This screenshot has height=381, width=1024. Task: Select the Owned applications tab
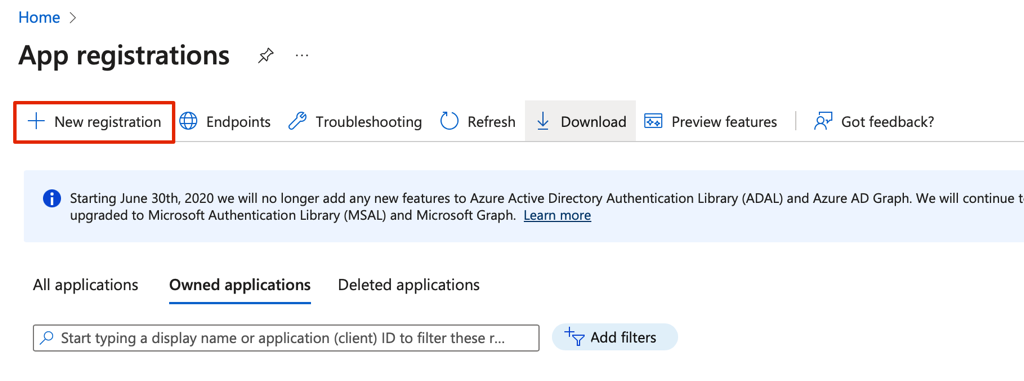coord(240,285)
